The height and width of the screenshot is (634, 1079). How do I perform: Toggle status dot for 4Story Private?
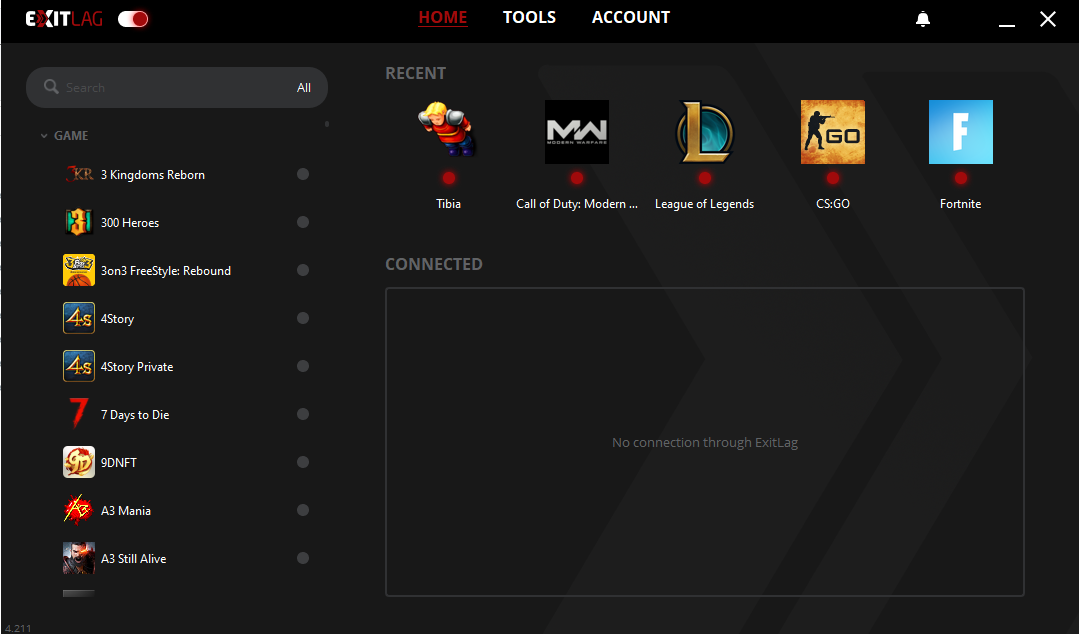click(x=303, y=366)
